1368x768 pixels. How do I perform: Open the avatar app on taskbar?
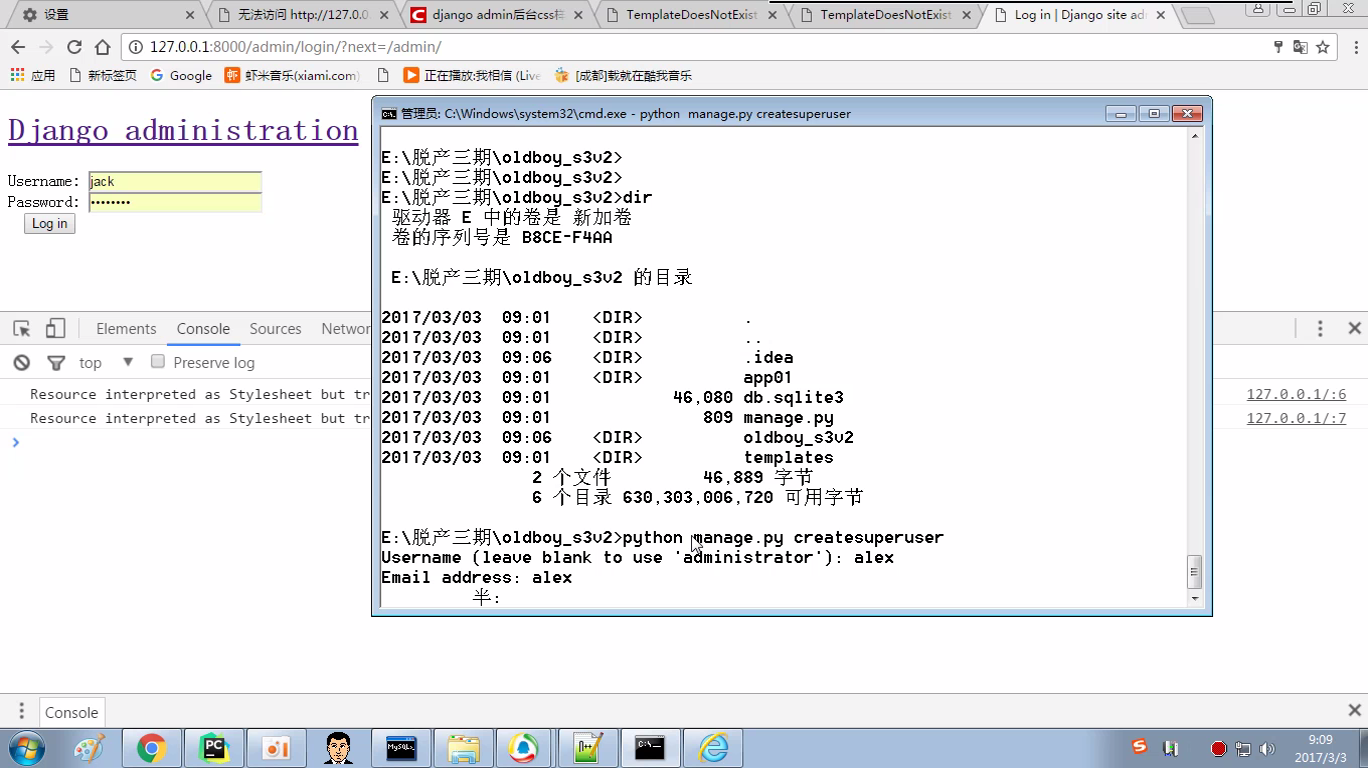point(339,748)
